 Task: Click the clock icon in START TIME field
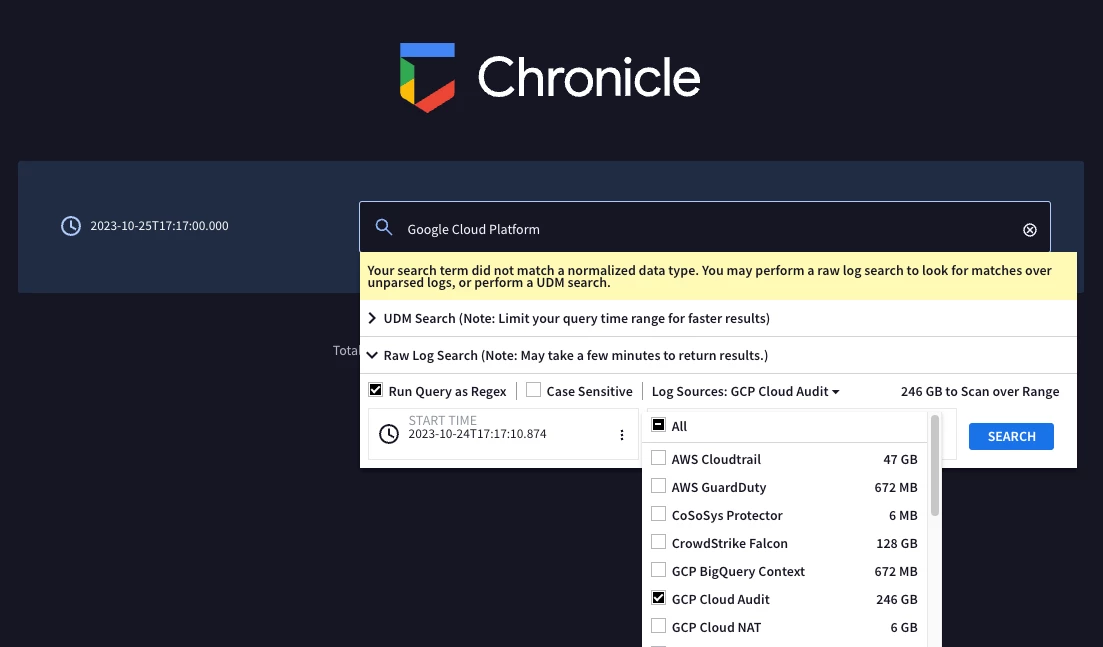click(x=389, y=434)
